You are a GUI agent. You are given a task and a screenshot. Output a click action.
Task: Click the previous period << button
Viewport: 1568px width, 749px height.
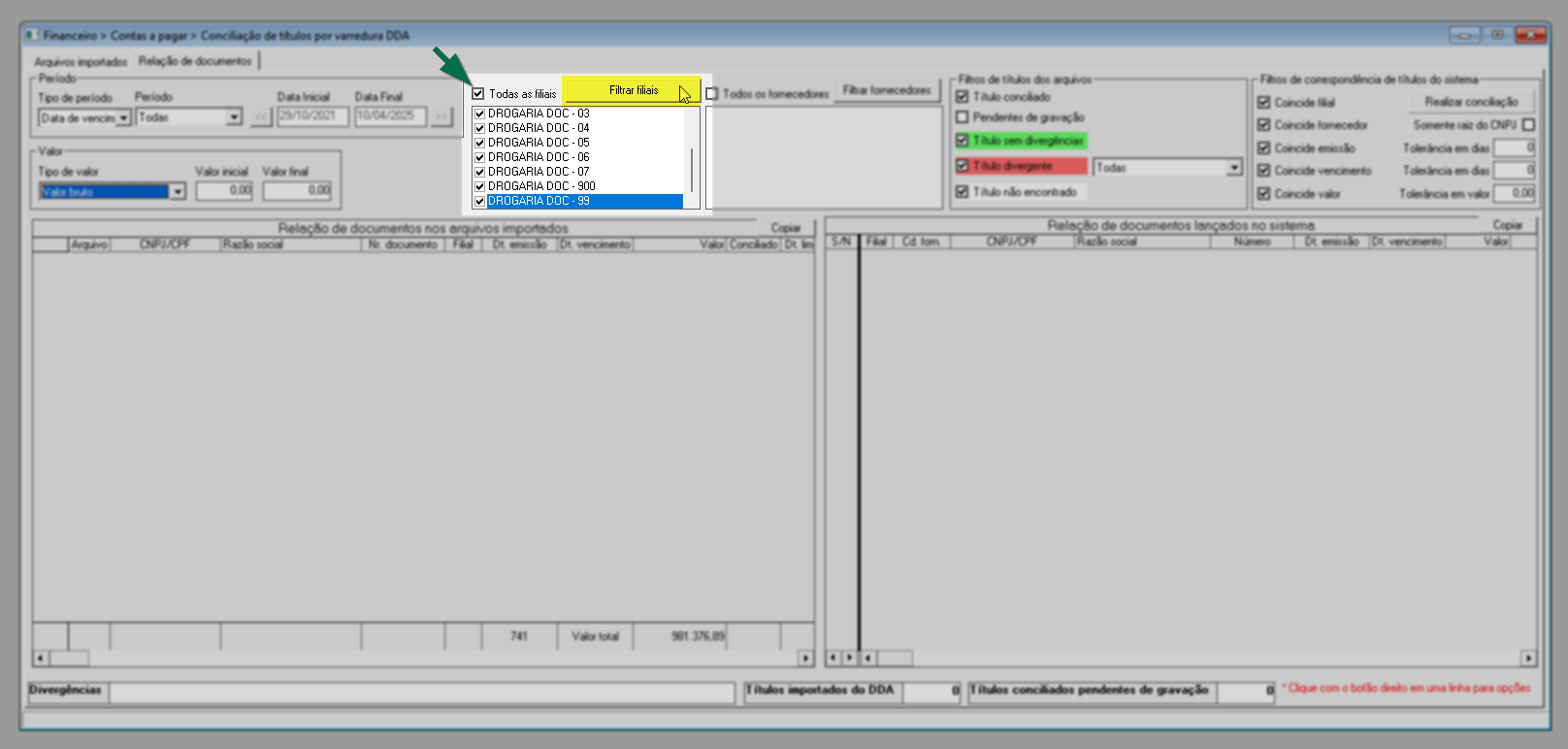261,117
